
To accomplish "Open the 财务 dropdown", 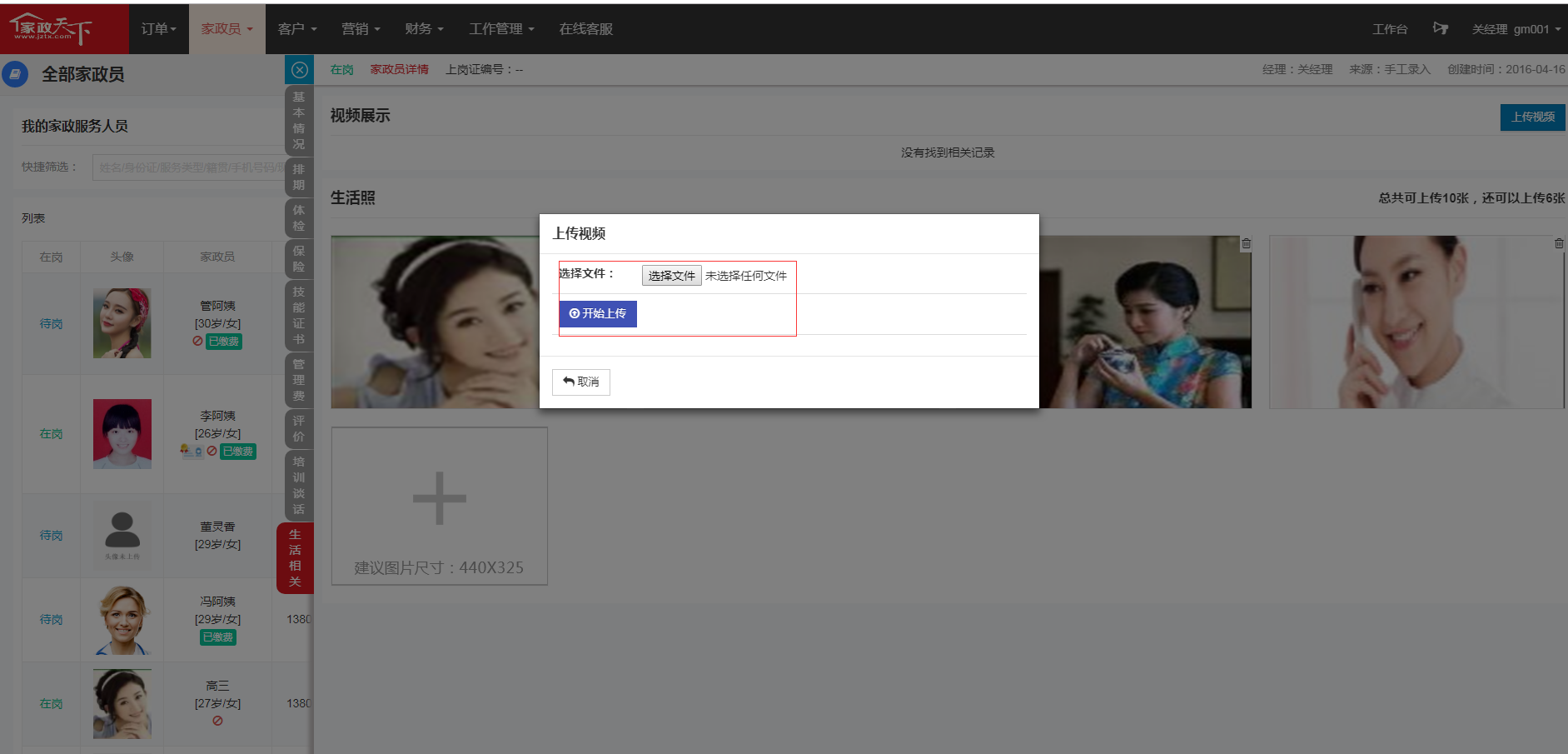I will 424,29.
